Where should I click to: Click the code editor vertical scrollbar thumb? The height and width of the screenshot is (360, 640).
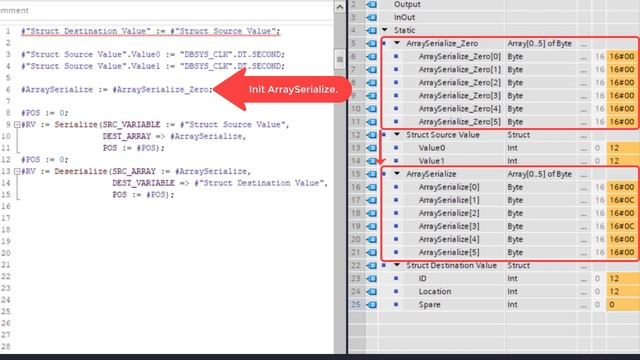point(340,60)
